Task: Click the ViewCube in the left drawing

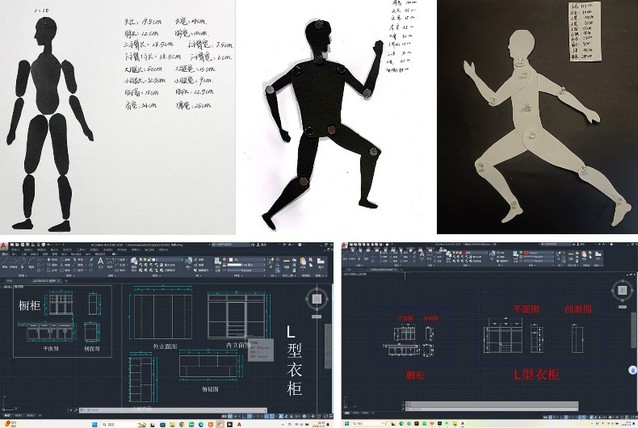Action: 317,299
